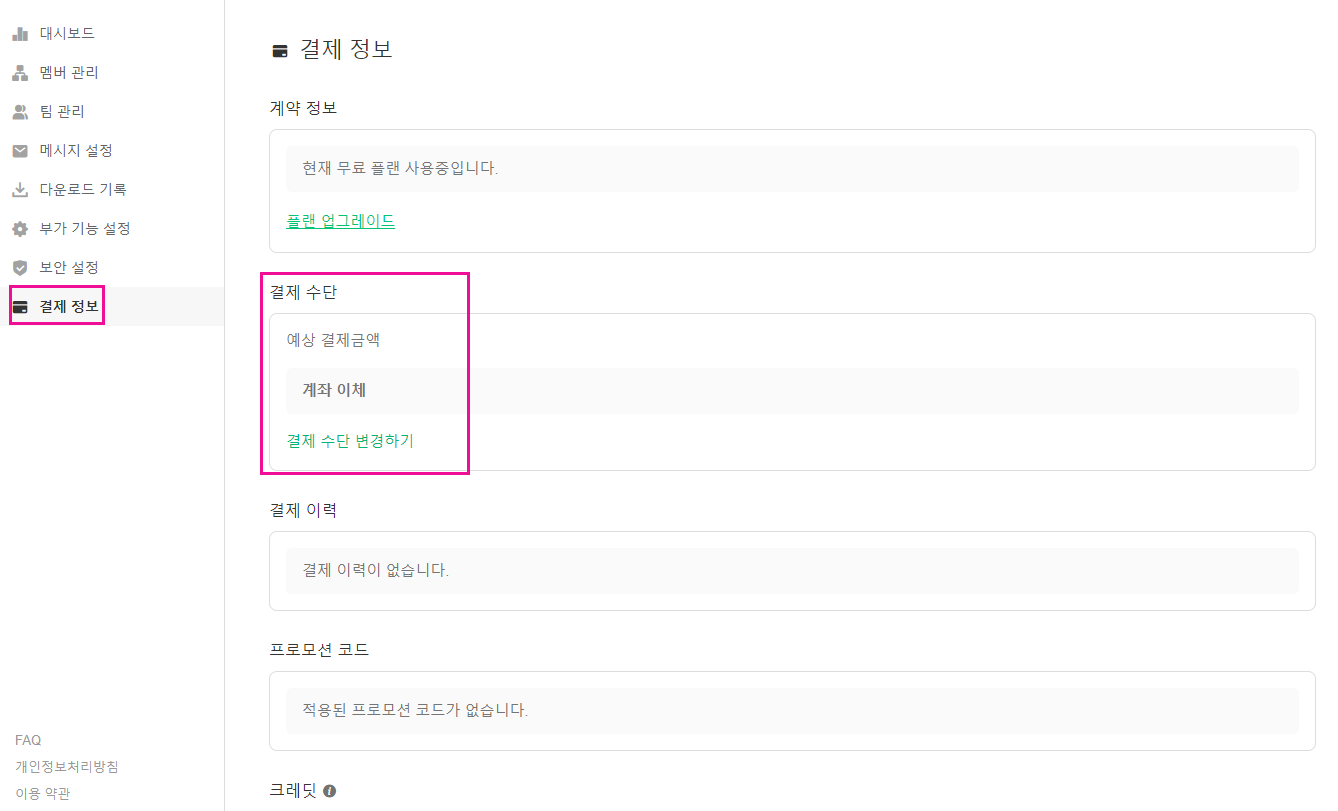This screenshot has height=811, width=1338.
Task: Click the 결제 이력이 없습니다 message box
Action: [791, 570]
